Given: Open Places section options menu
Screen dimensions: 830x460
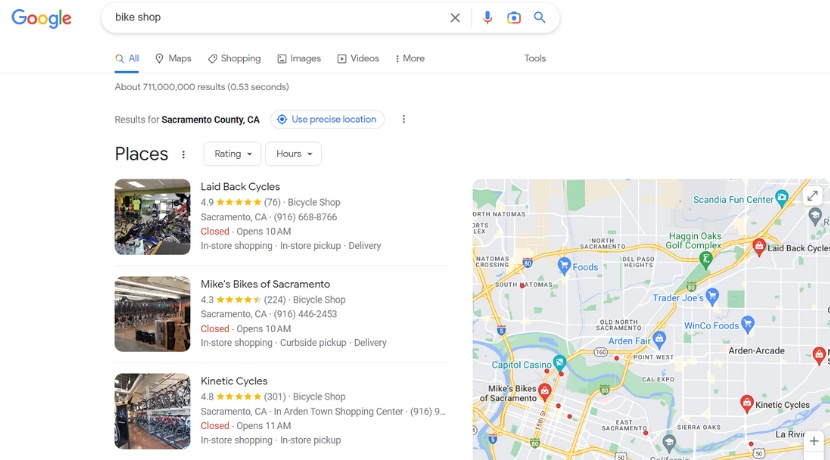Looking at the screenshot, I should pos(183,154).
